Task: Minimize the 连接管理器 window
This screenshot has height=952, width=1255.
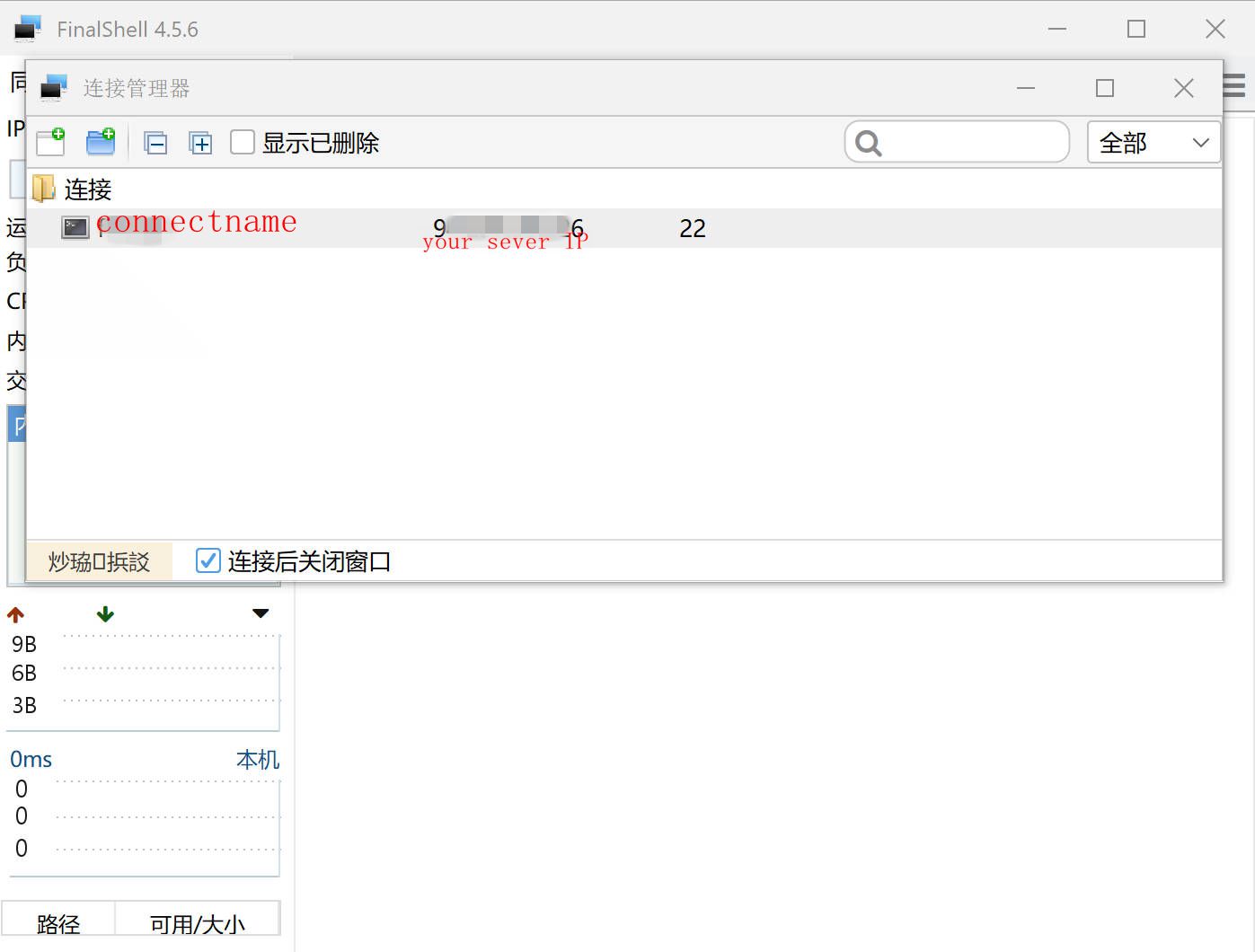Action: [x=1026, y=88]
